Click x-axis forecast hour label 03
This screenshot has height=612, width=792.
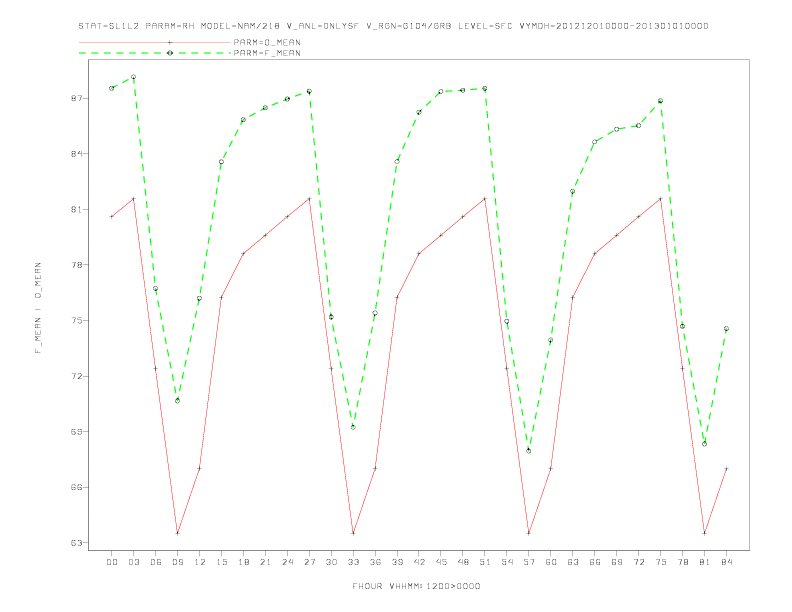(133, 562)
